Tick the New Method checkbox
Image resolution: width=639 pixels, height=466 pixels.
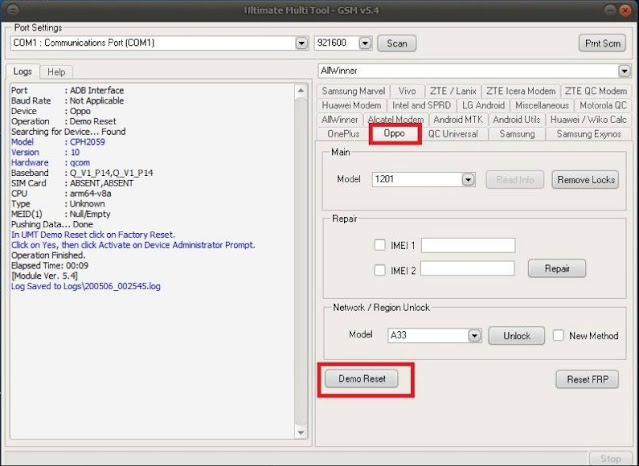coord(558,336)
